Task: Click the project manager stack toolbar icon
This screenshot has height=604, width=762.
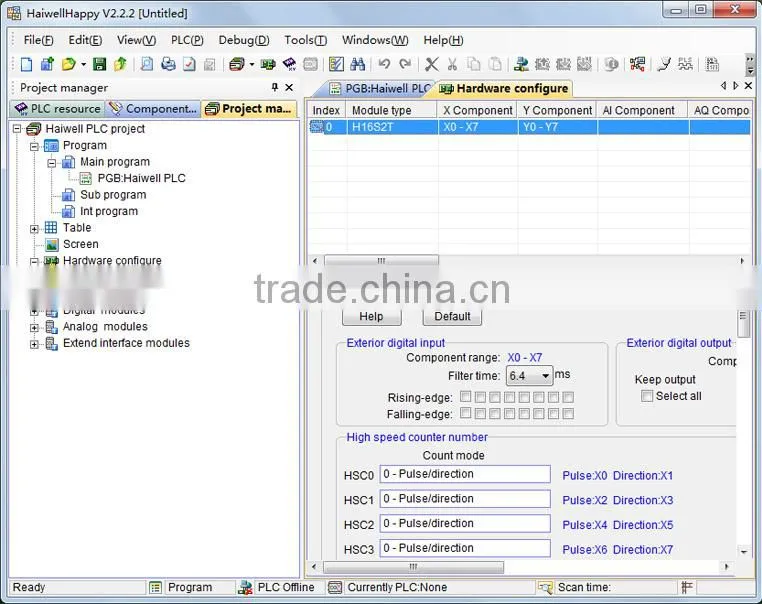Action: (x=237, y=64)
